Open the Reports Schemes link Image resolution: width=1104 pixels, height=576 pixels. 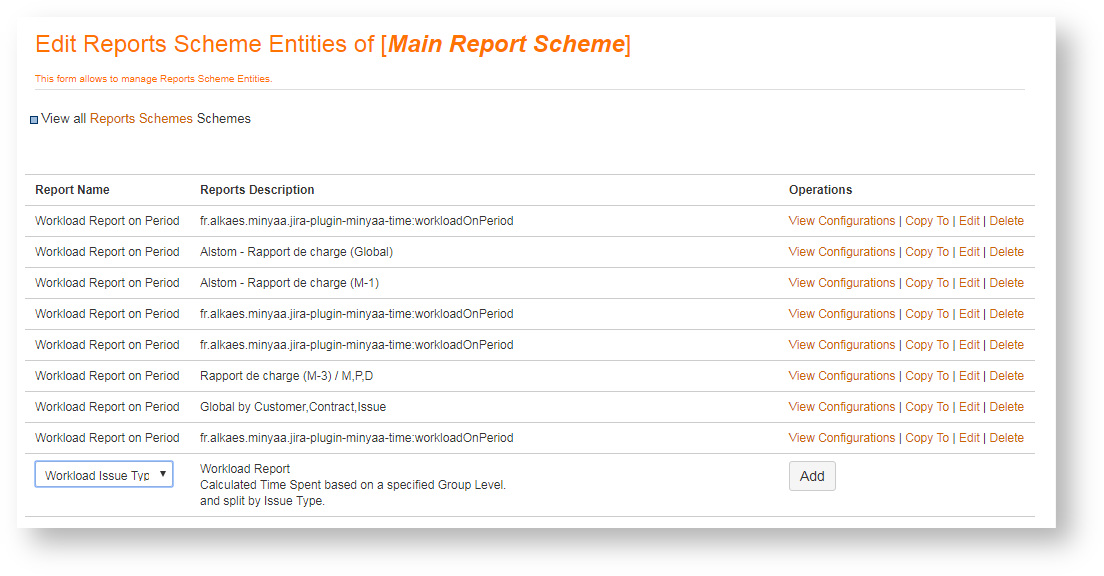click(x=141, y=118)
